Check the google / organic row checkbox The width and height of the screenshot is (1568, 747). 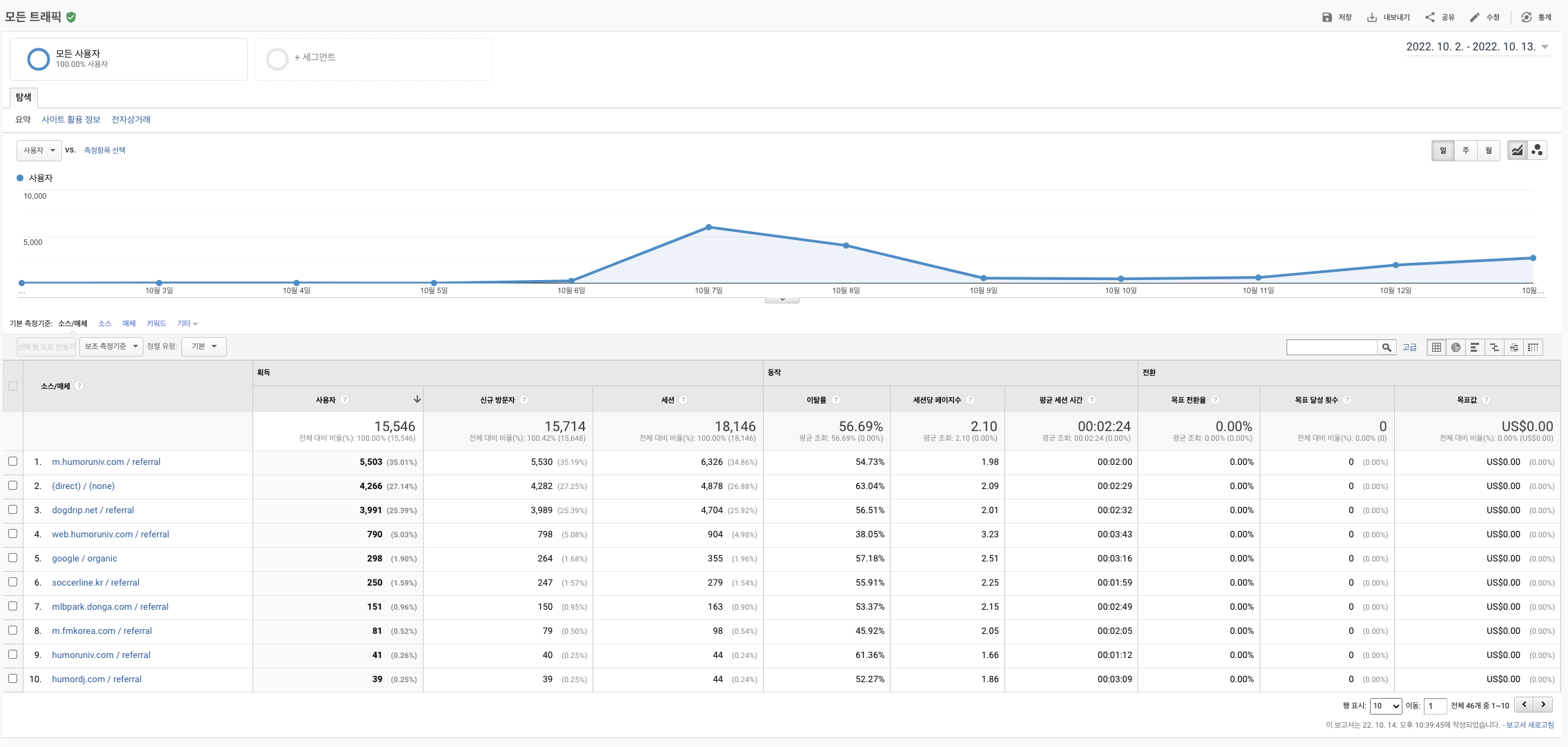(x=13, y=558)
